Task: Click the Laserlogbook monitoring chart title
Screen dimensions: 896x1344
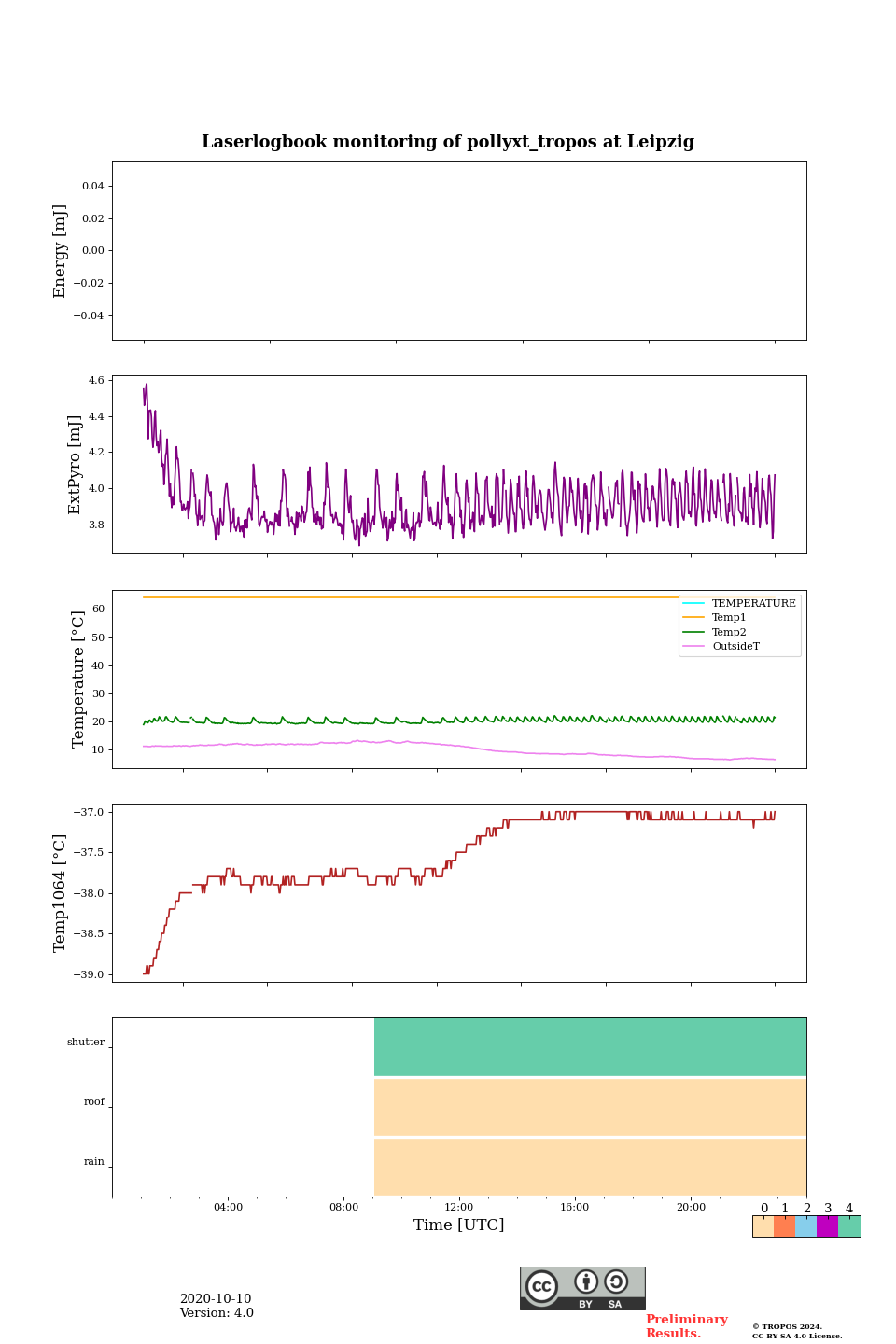Action: pos(448,142)
